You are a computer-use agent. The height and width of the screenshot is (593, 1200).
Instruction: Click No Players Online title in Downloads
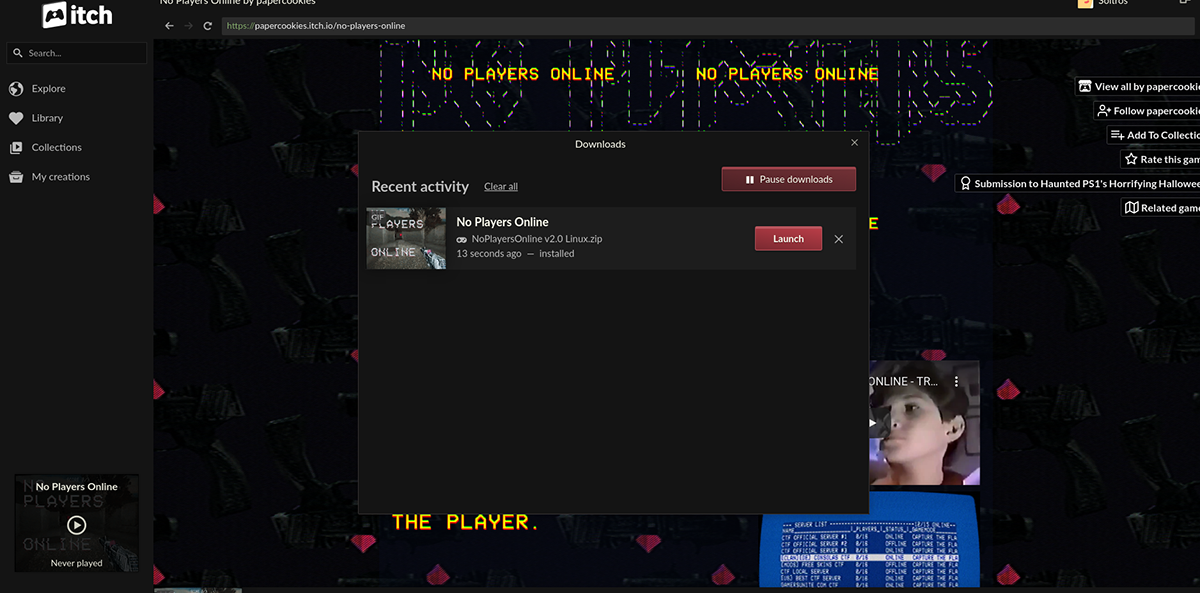point(502,222)
